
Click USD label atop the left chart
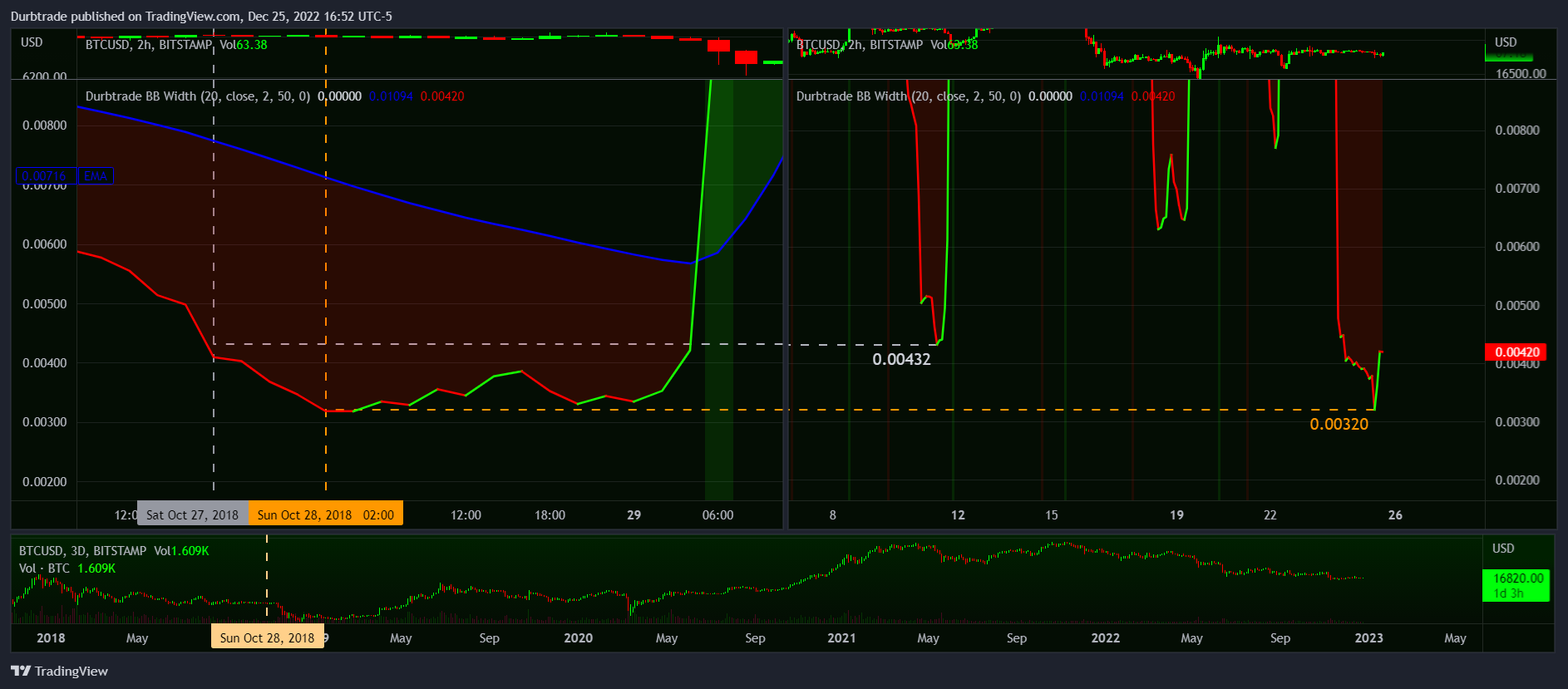32,42
